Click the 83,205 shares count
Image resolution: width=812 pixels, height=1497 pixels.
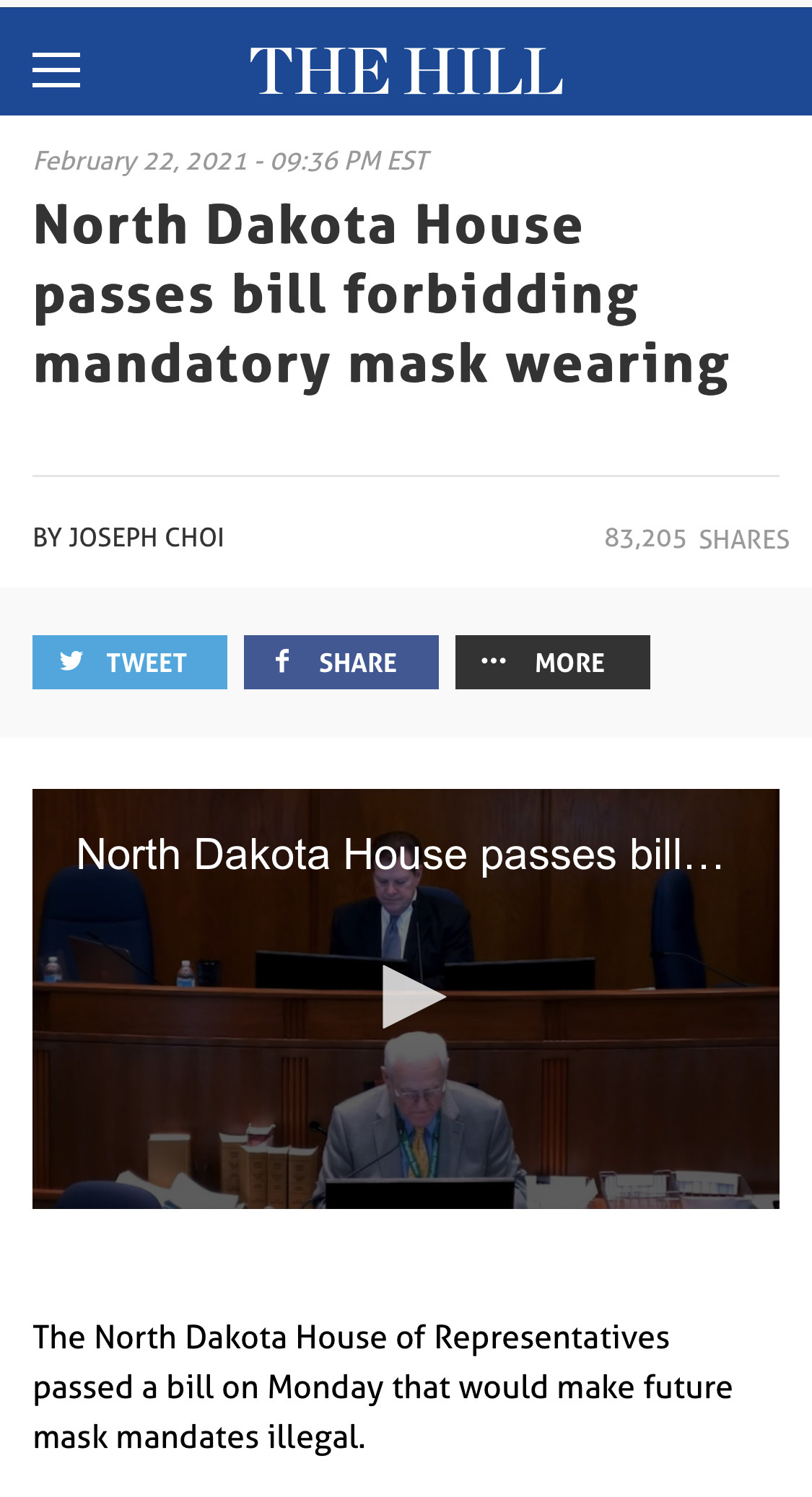click(x=645, y=538)
